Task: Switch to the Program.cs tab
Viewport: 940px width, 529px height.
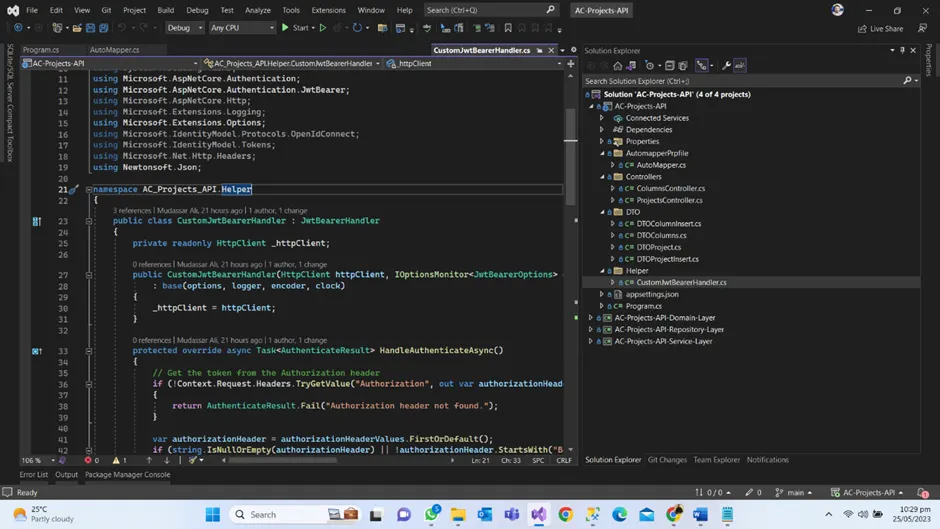Action: point(41,50)
